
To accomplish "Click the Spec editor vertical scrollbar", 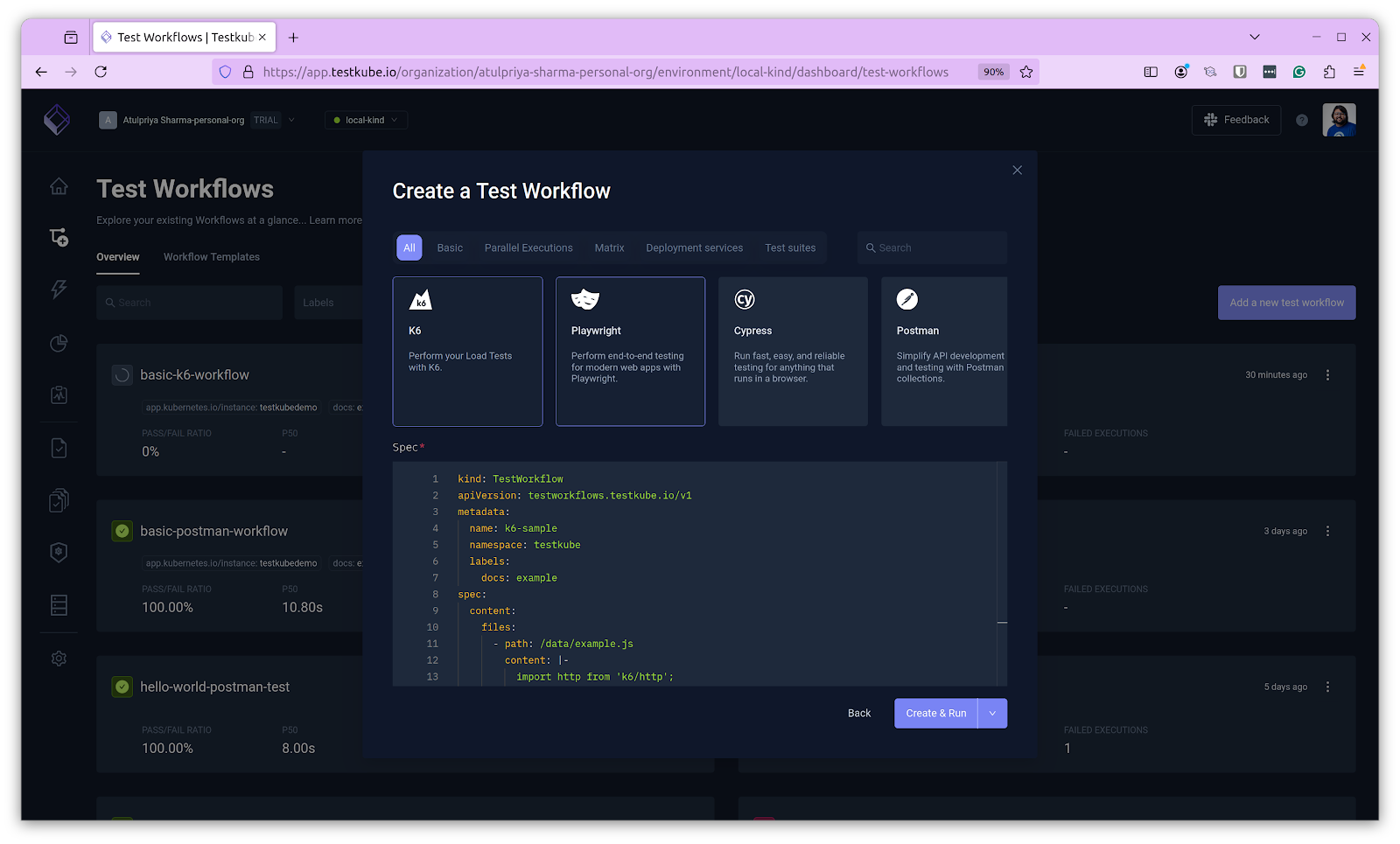I will (1002, 574).
